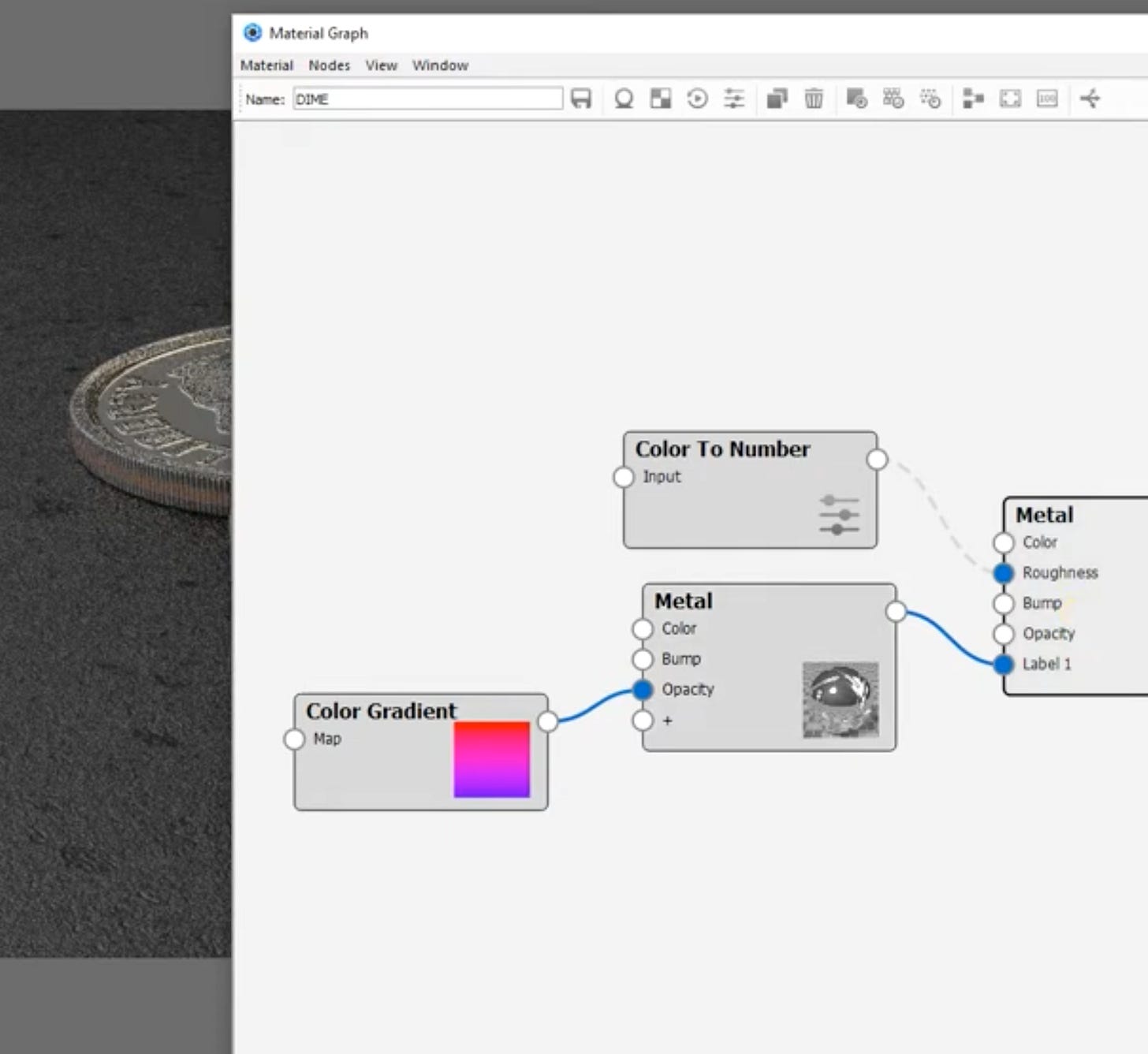Open the View menu
This screenshot has width=1148, height=1054.
pos(382,65)
